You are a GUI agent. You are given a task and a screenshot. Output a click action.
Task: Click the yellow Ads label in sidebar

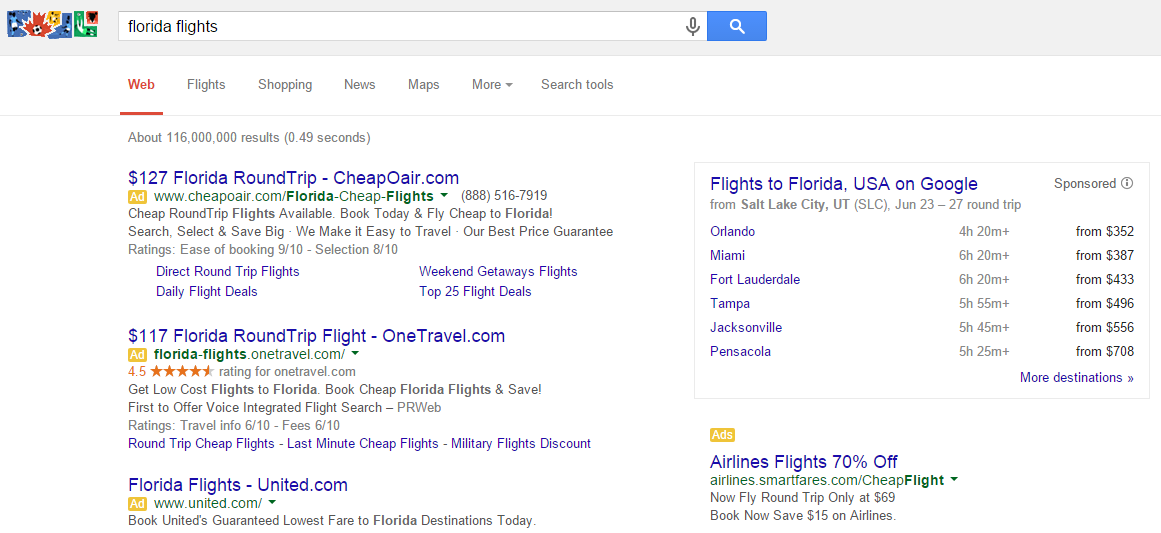722,435
